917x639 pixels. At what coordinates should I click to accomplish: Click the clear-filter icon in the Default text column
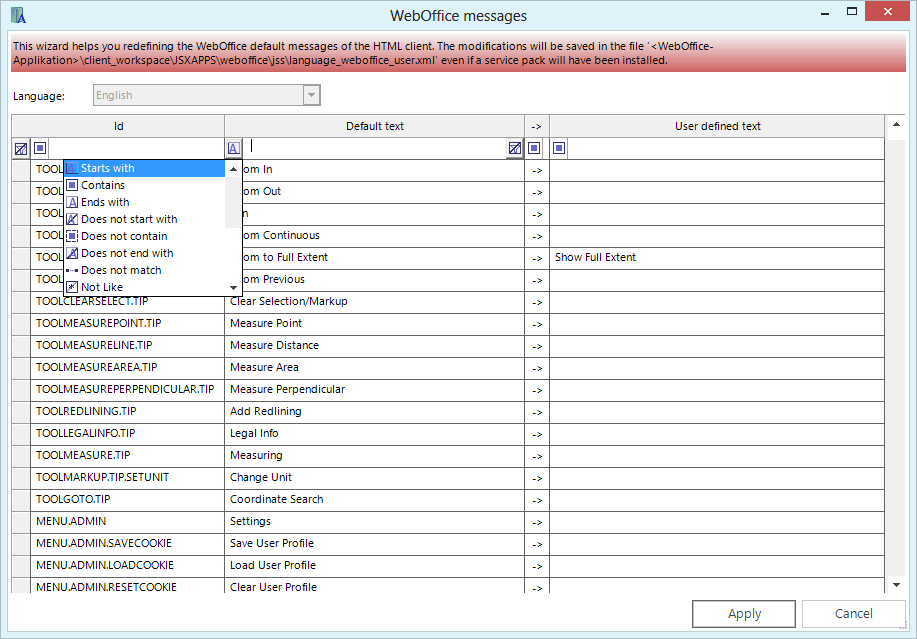514,148
